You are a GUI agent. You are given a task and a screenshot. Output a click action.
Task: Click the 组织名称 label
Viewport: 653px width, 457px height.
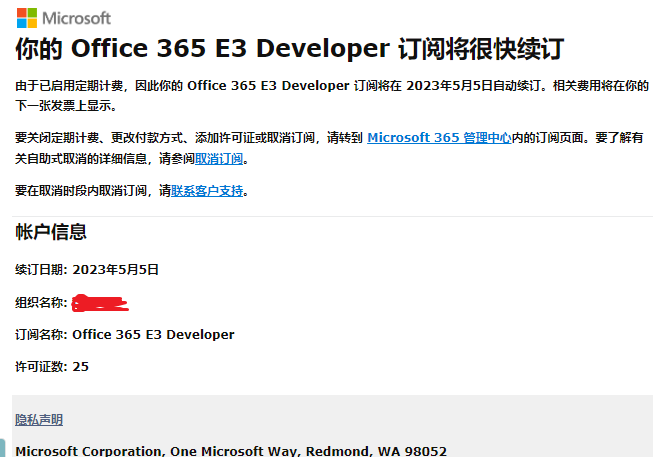coord(41,302)
